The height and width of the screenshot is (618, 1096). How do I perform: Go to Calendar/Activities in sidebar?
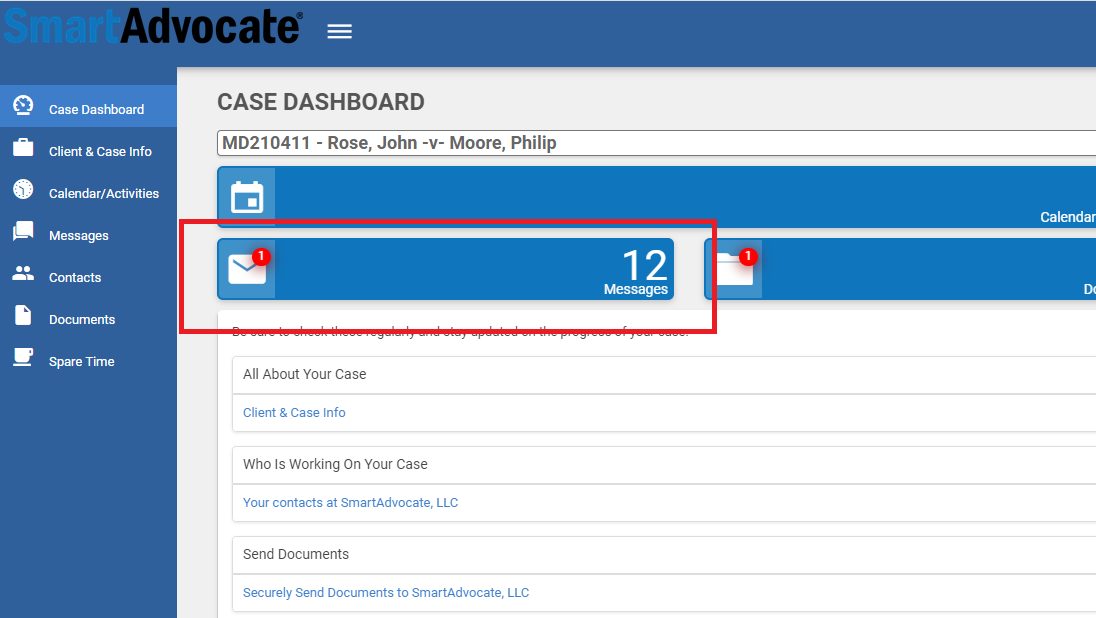point(89,190)
